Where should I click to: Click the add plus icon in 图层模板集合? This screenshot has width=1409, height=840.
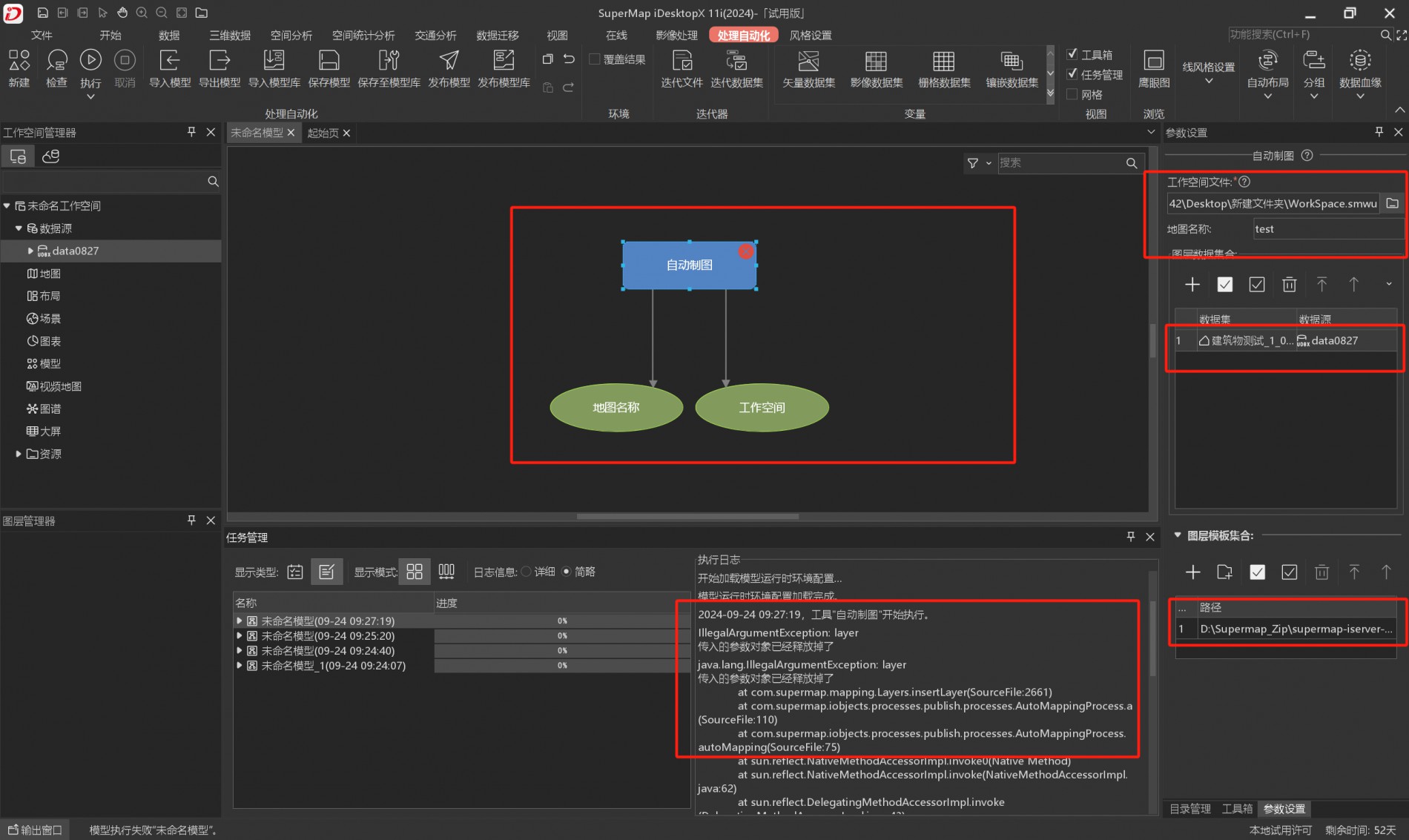point(1192,572)
